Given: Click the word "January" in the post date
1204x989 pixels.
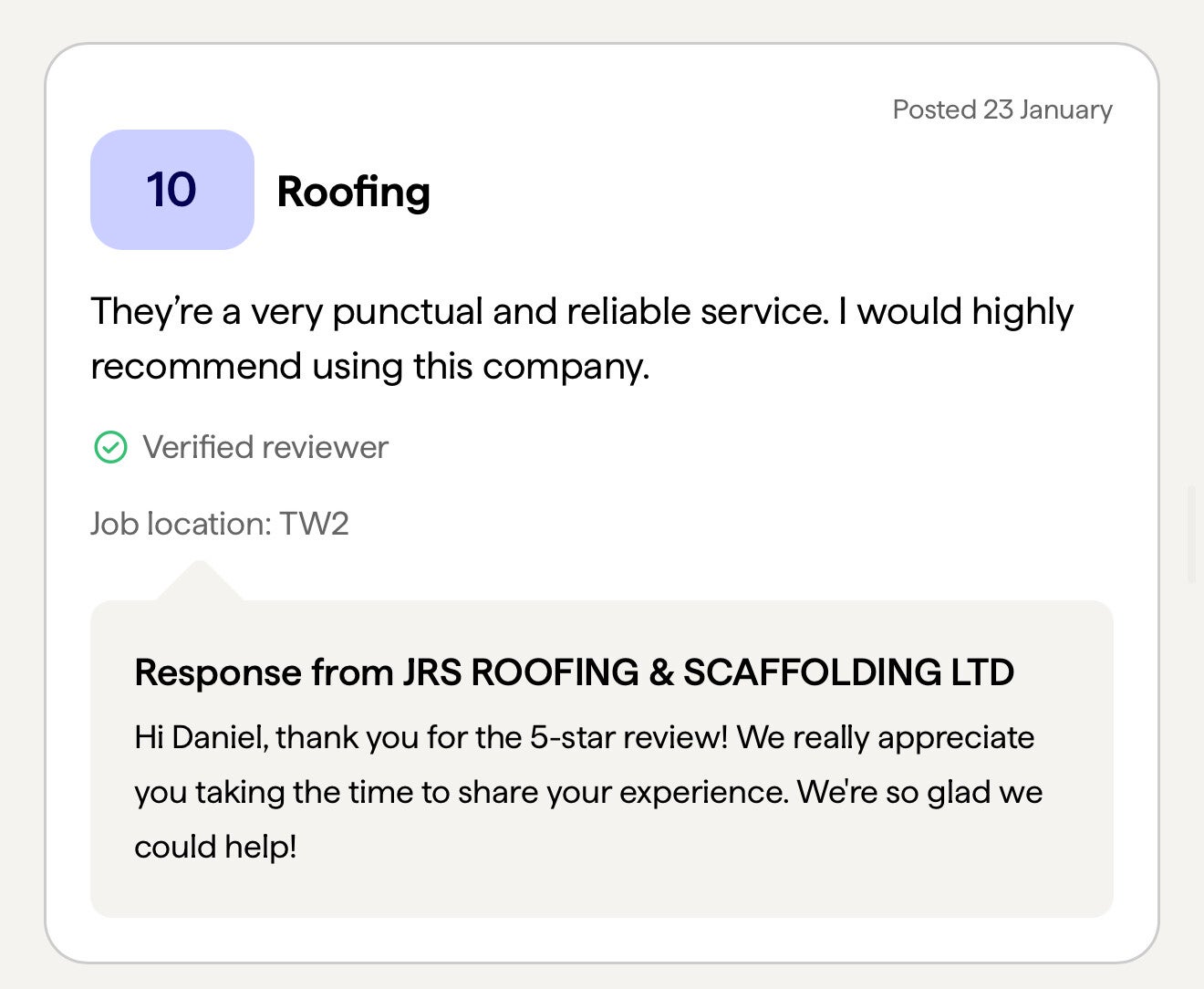Looking at the screenshot, I should coord(1065,109).
